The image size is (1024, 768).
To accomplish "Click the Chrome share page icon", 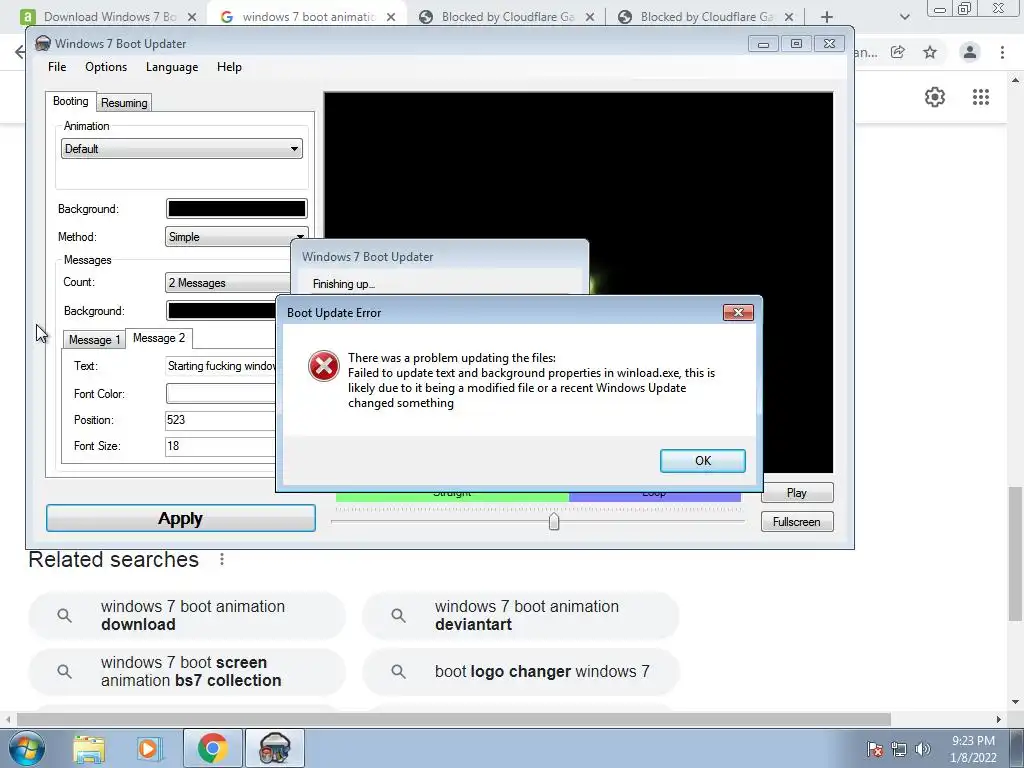I will point(898,52).
